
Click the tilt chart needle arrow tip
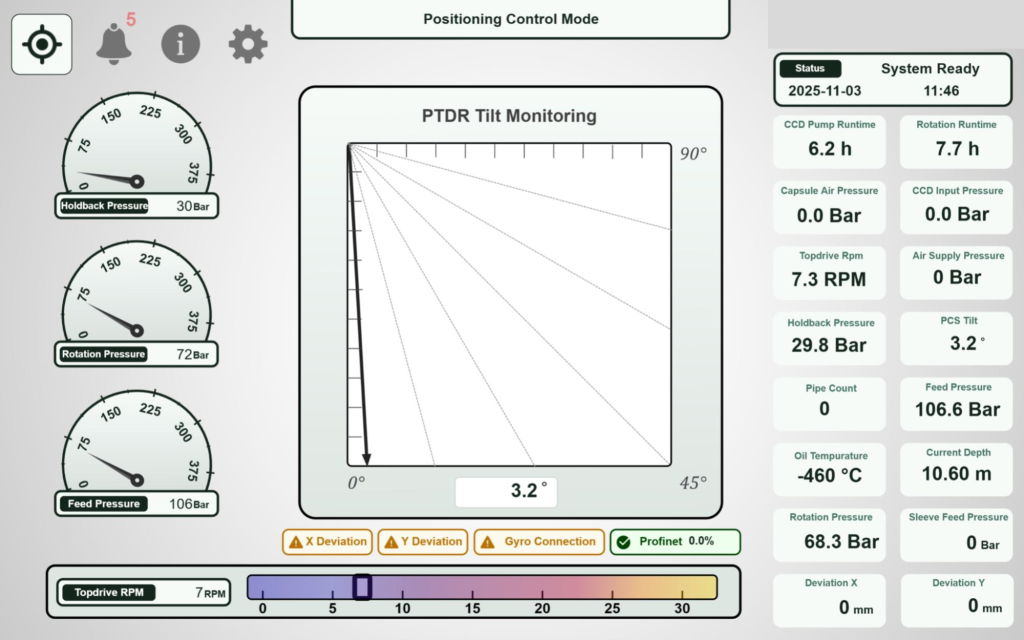tap(366, 460)
